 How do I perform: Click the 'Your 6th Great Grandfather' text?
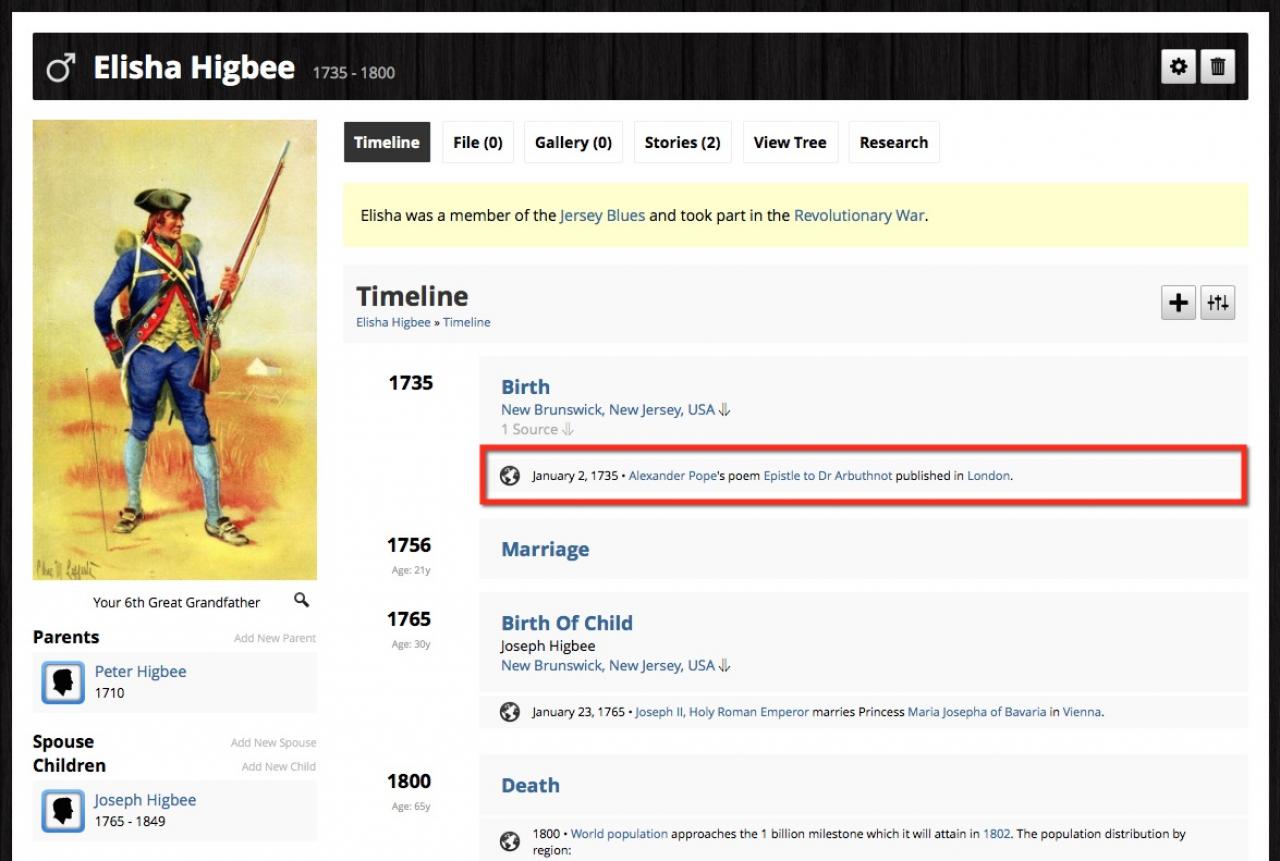coord(176,602)
